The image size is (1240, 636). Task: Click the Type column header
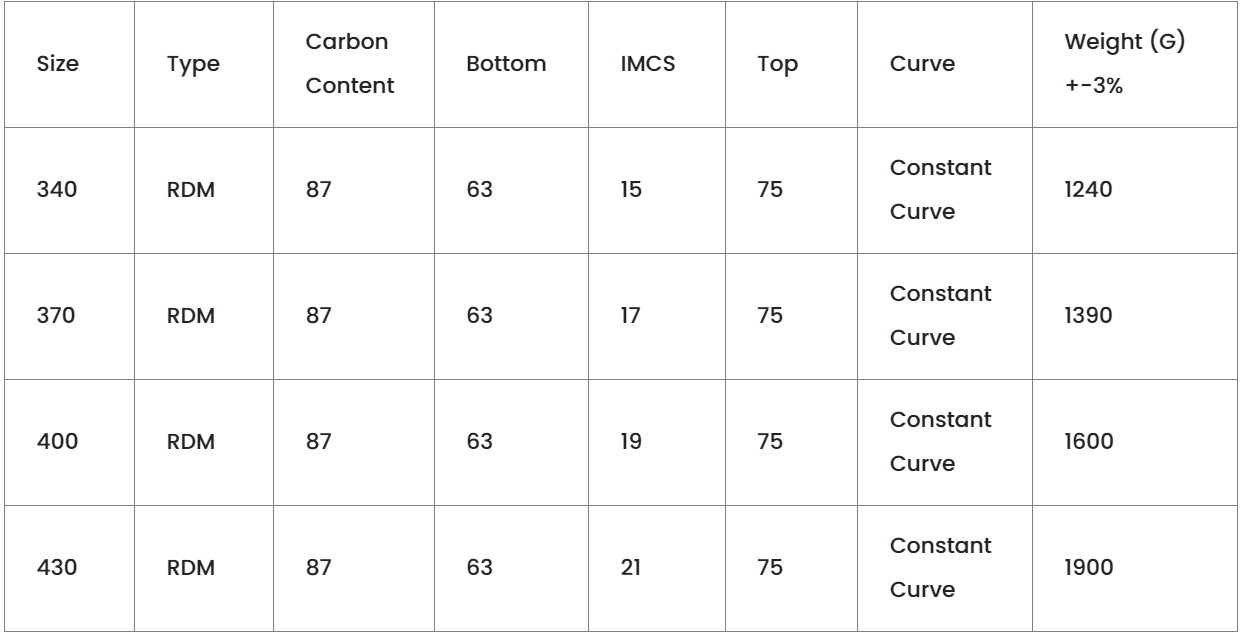[x=193, y=65]
